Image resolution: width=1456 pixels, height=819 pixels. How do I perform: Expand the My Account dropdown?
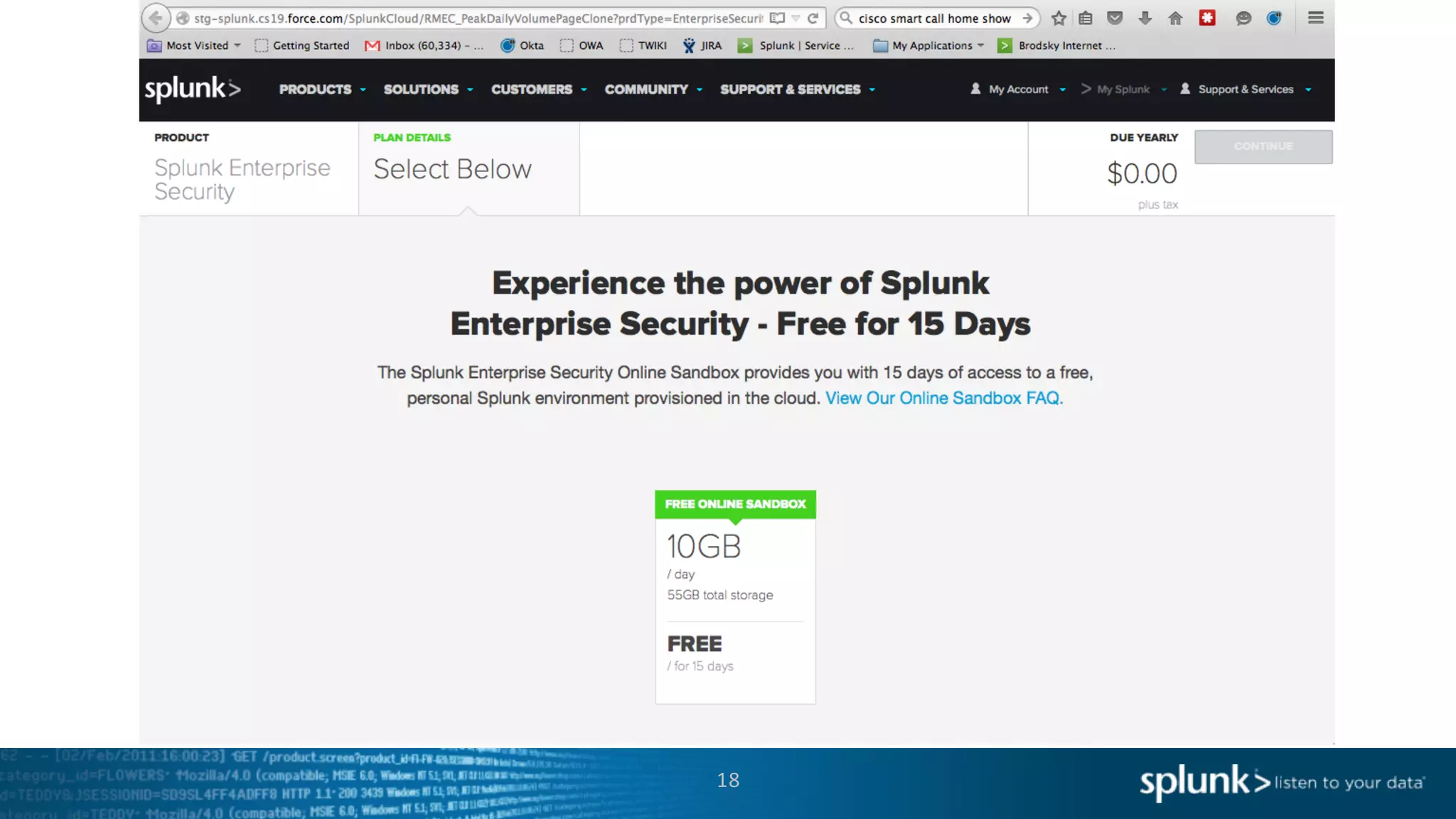tap(1019, 90)
